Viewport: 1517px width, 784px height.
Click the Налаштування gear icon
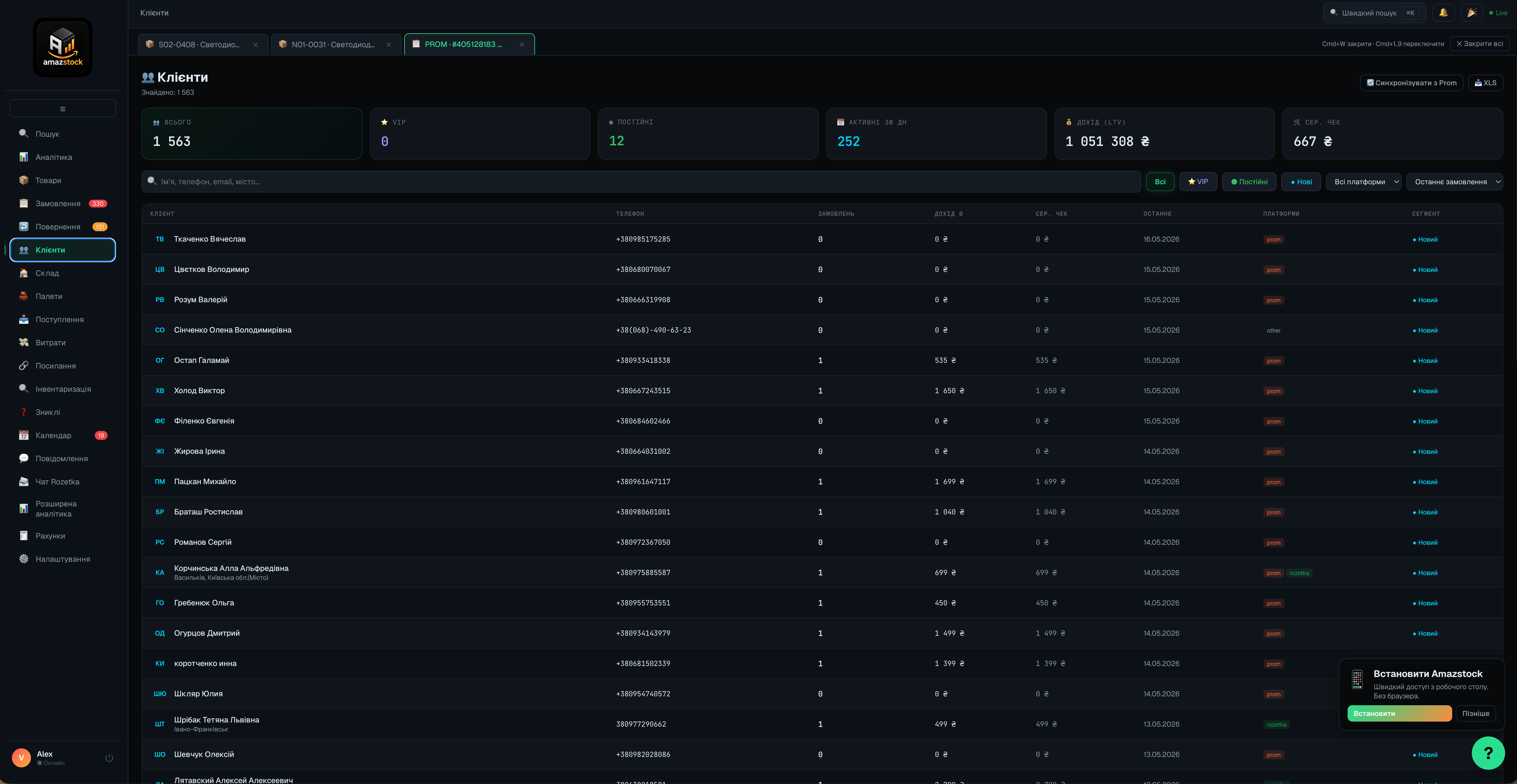[x=23, y=559]
